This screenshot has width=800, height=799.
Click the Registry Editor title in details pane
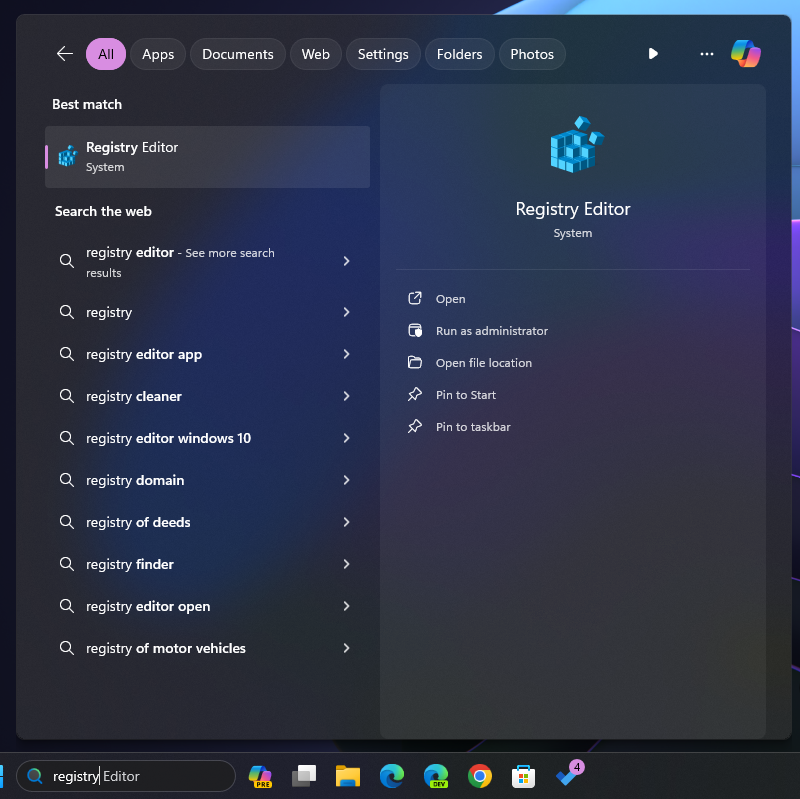(x=572, y=209)
